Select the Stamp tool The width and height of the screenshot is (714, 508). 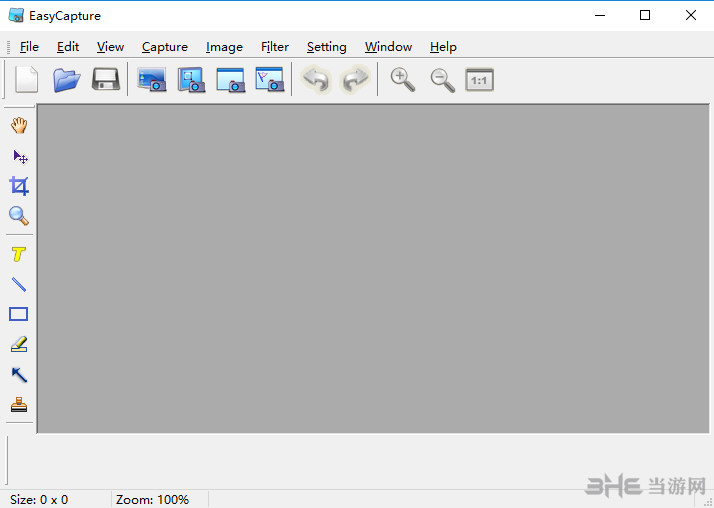click(19, 405)
